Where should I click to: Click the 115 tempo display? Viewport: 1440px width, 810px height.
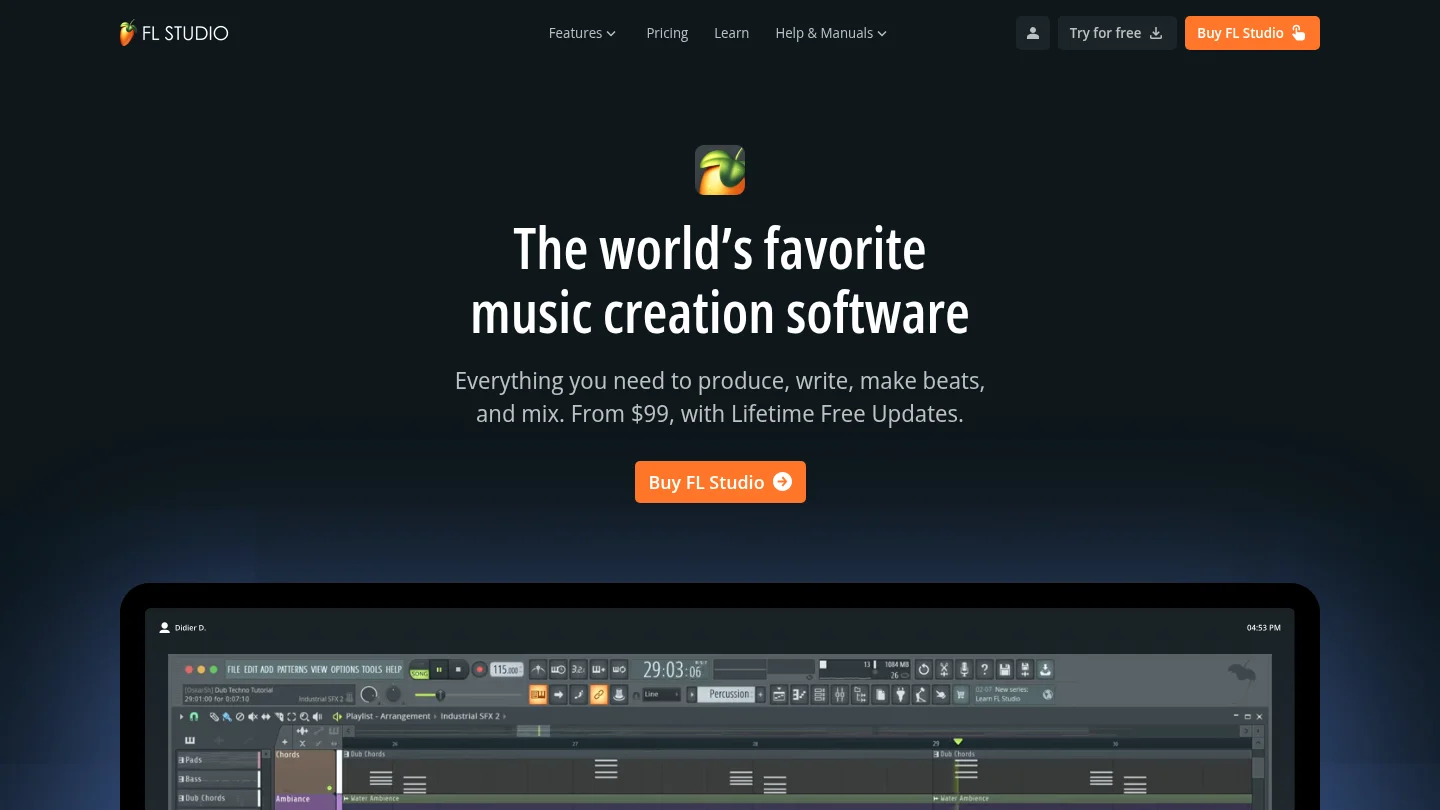coord(506,669)
